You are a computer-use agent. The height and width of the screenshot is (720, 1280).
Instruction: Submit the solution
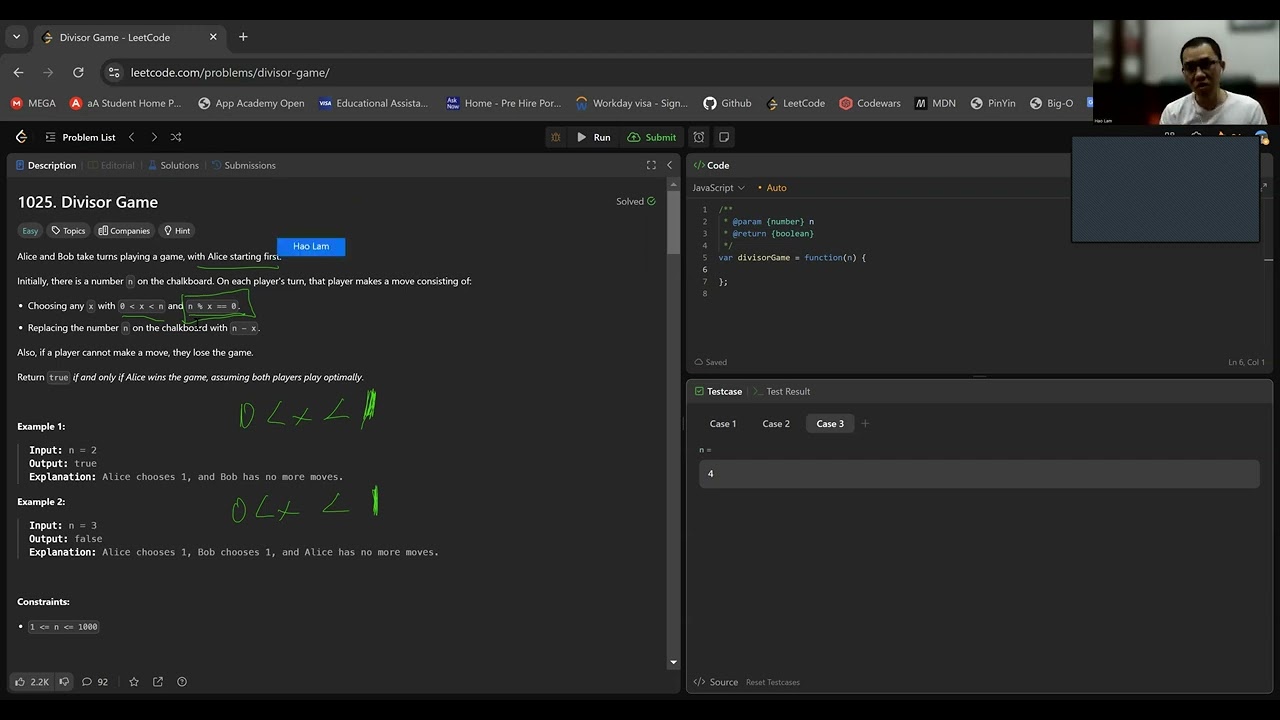pos(652,137)
